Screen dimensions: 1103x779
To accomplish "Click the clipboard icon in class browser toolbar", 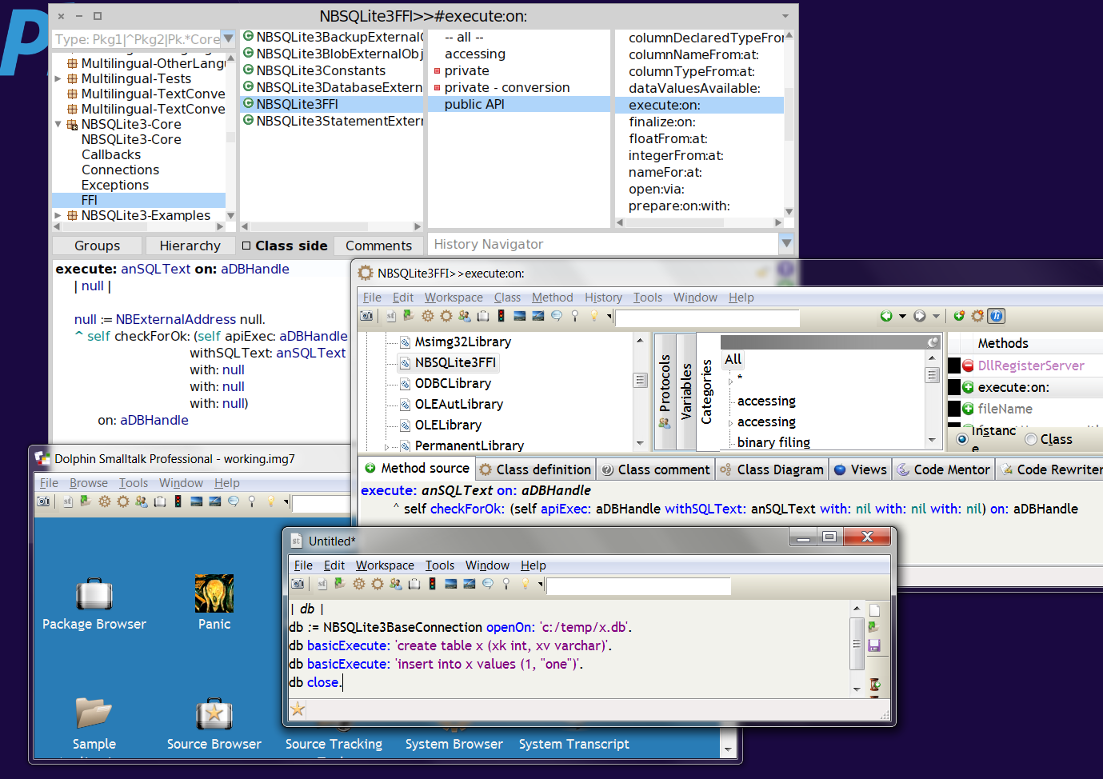I will 483,316.
